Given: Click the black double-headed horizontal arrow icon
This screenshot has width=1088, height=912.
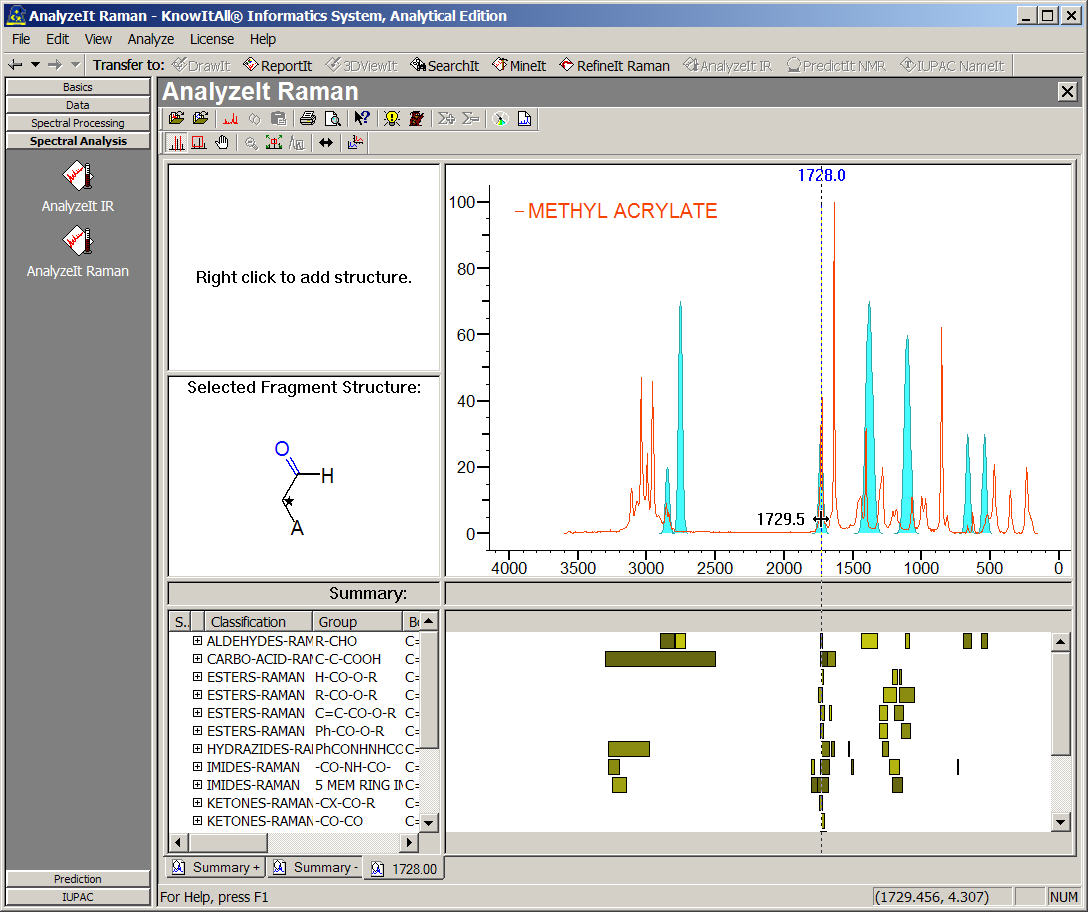Looking at the screenshot, I should (x=326, y=143).
